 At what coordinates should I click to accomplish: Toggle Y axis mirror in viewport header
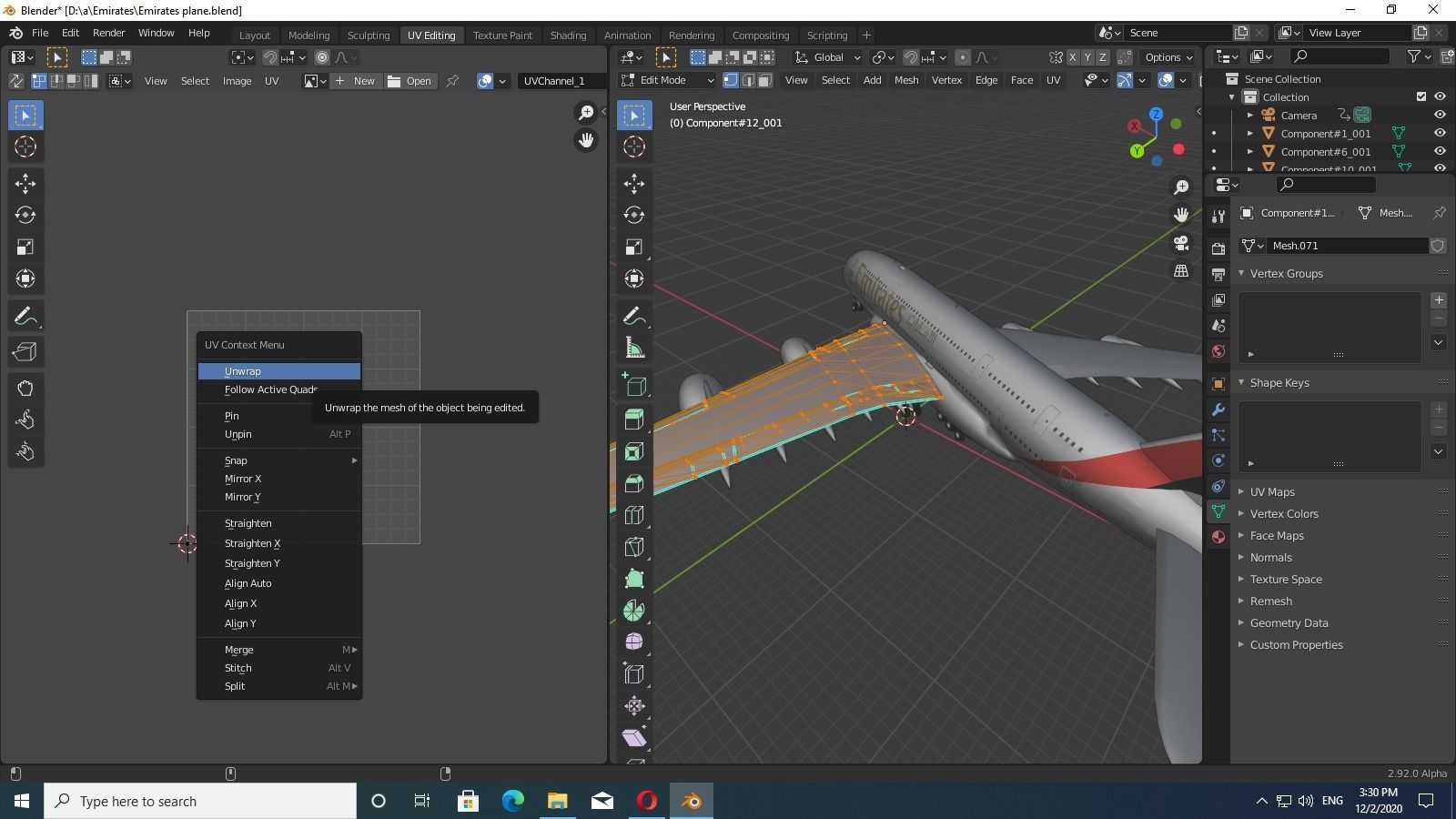tap(1087, 57)
